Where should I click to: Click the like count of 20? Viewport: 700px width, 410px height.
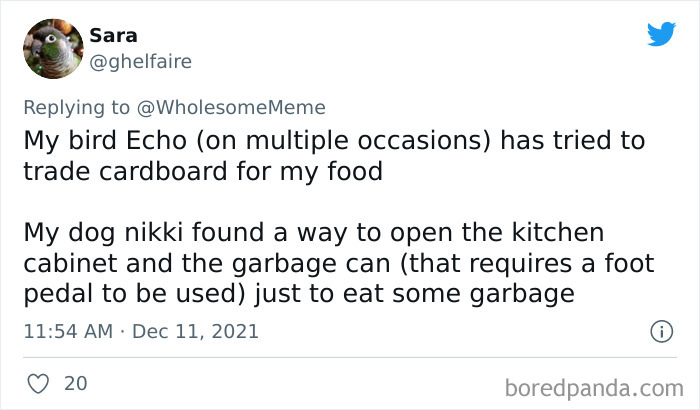tap(75, 383)
